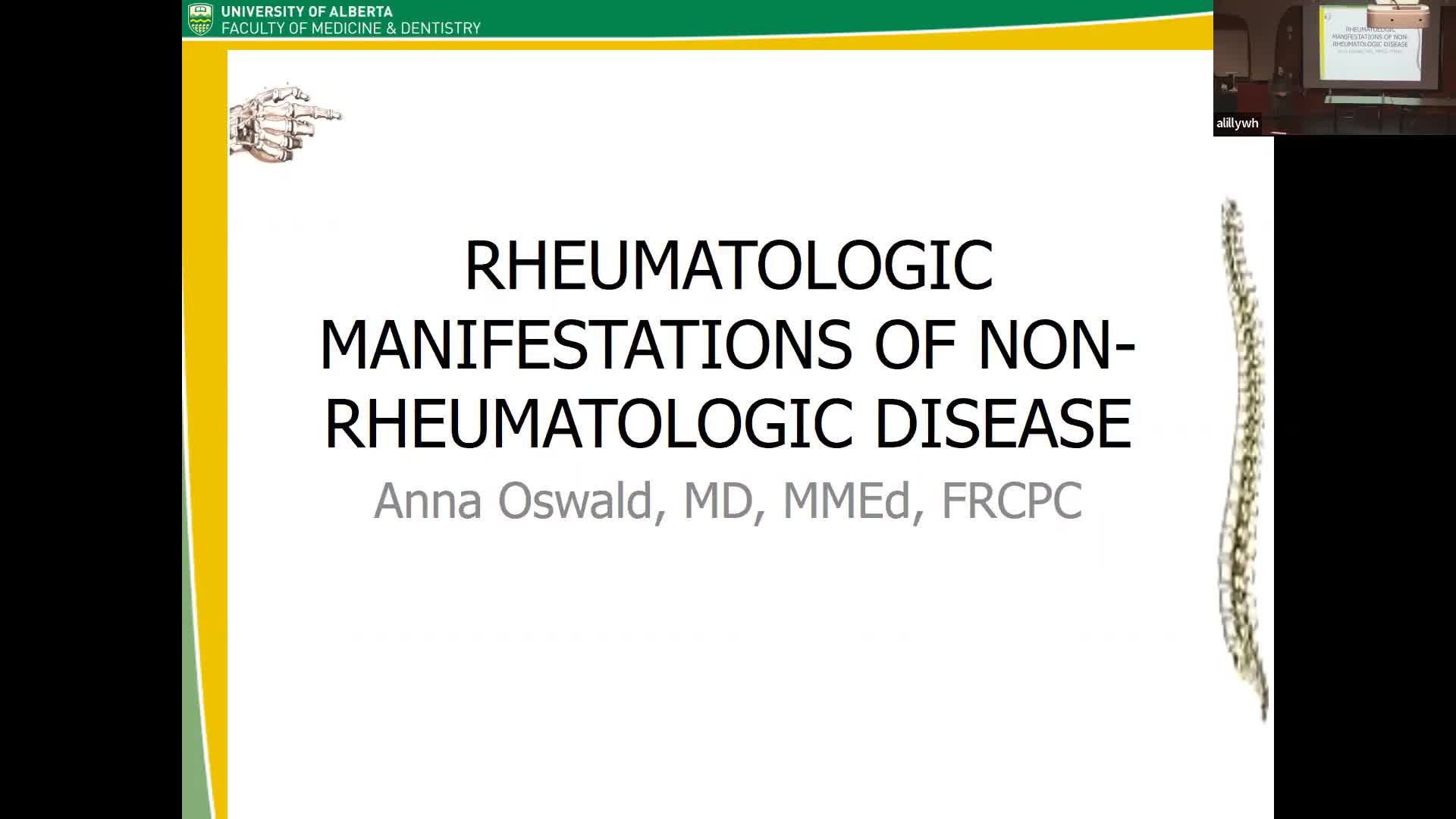This screenshot has height=819, width=1456.
Task: Click 'FACULTY OF MEDICINE & DENTISTRY' text
Action: pos(351,28)
